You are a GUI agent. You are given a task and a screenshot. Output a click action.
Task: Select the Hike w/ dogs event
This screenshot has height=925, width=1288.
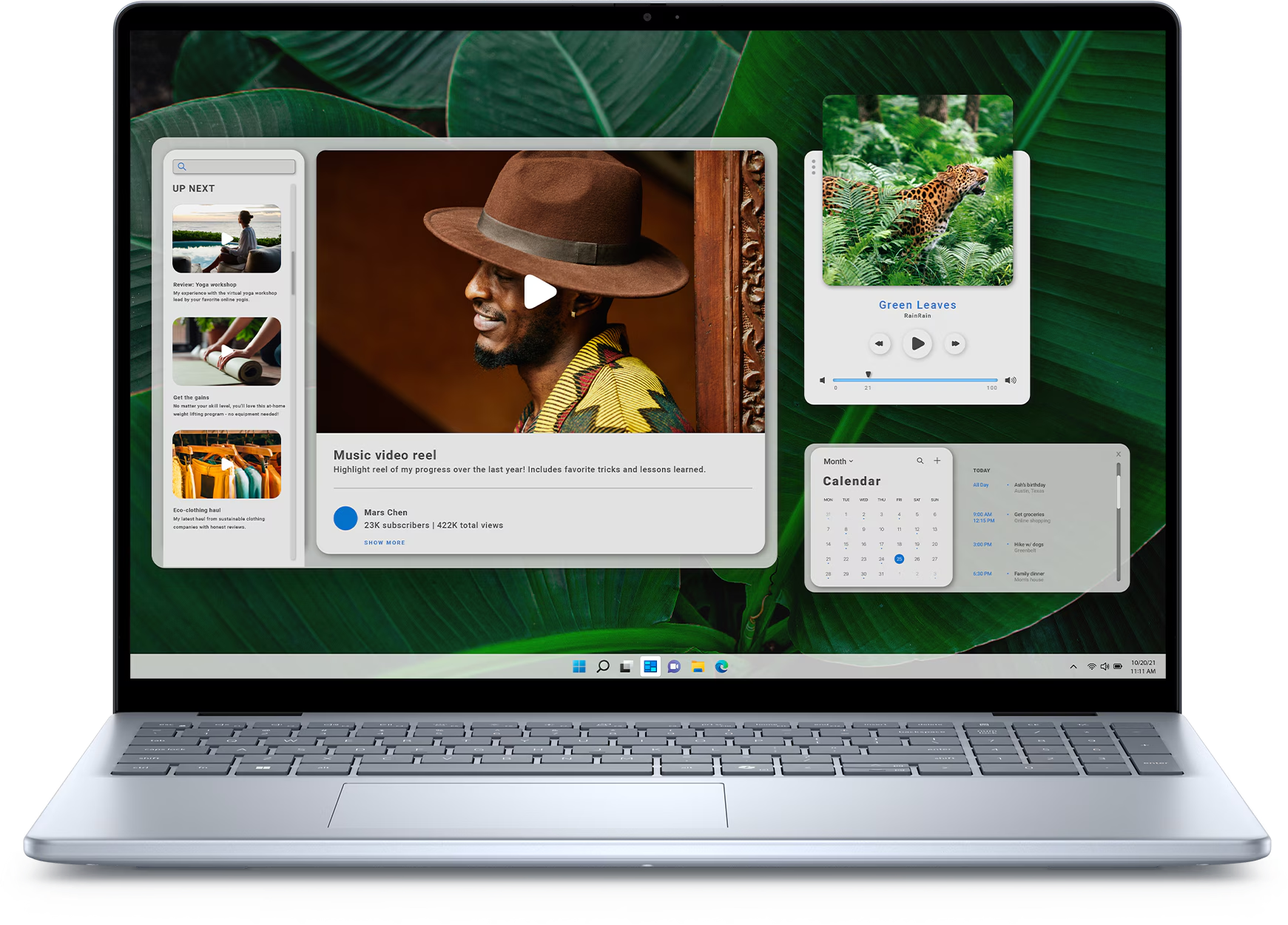point(1028,545)
